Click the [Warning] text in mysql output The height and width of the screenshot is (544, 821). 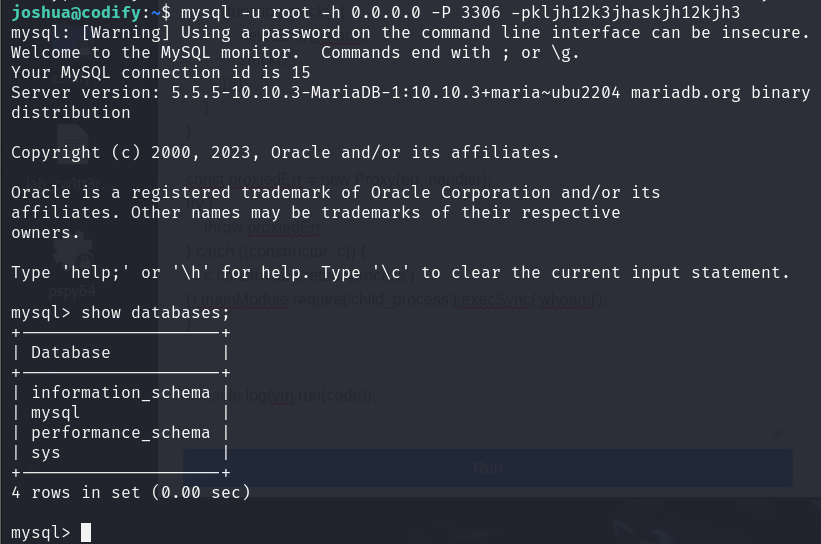pyautogui.click(x=121, y=32)
